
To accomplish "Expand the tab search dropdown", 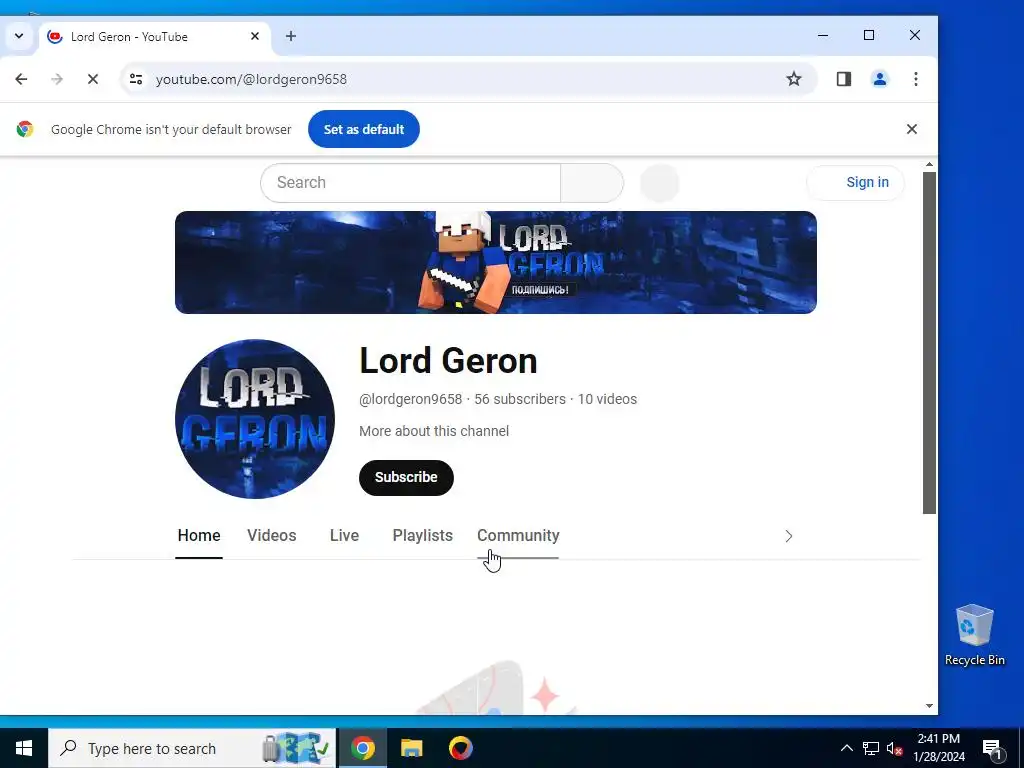I will 19,36.
